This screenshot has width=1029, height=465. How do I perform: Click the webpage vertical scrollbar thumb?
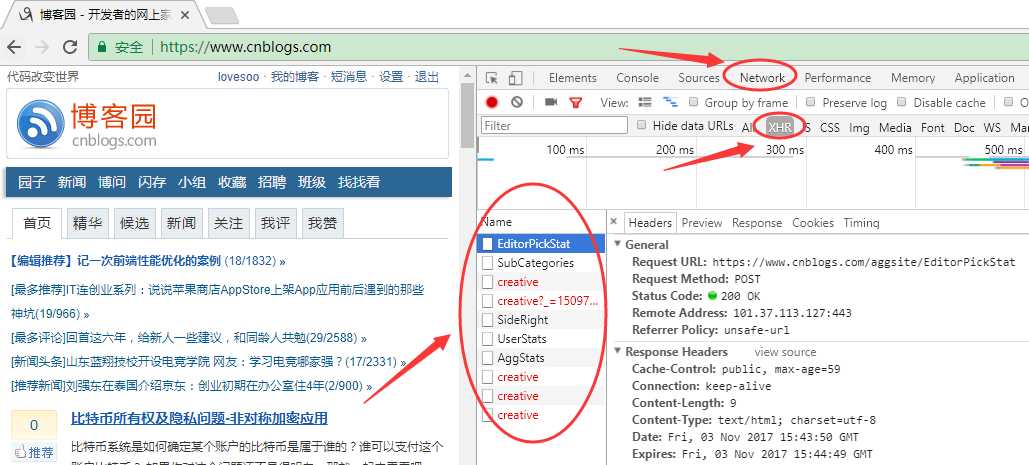pos(467,115)
